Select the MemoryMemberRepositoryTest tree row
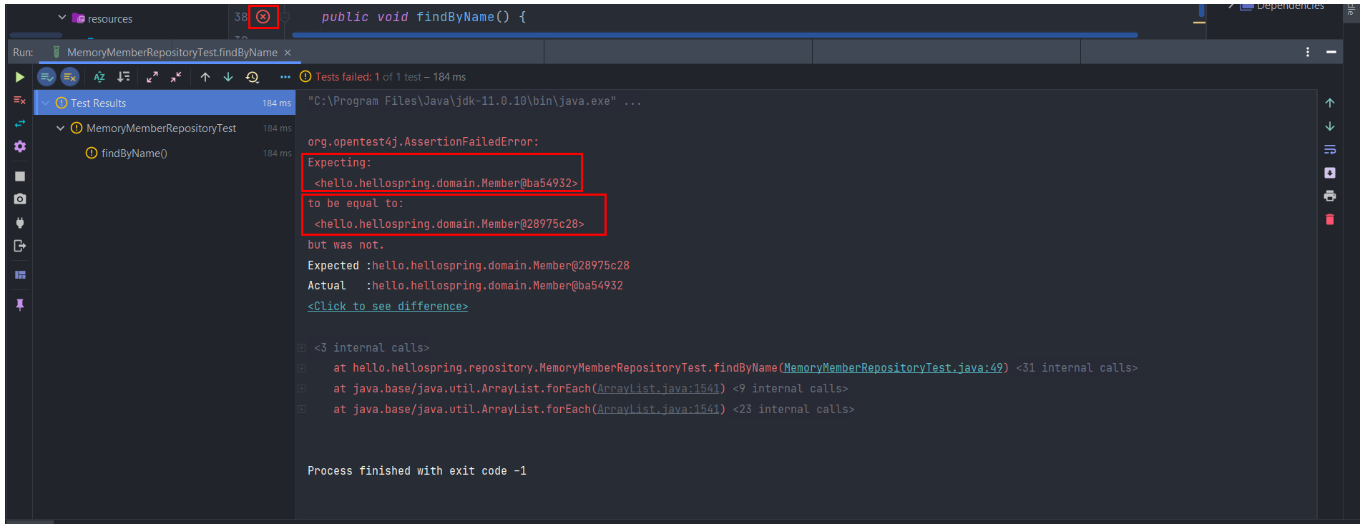This screenshot has width=1362, height=532. [165, 128]
